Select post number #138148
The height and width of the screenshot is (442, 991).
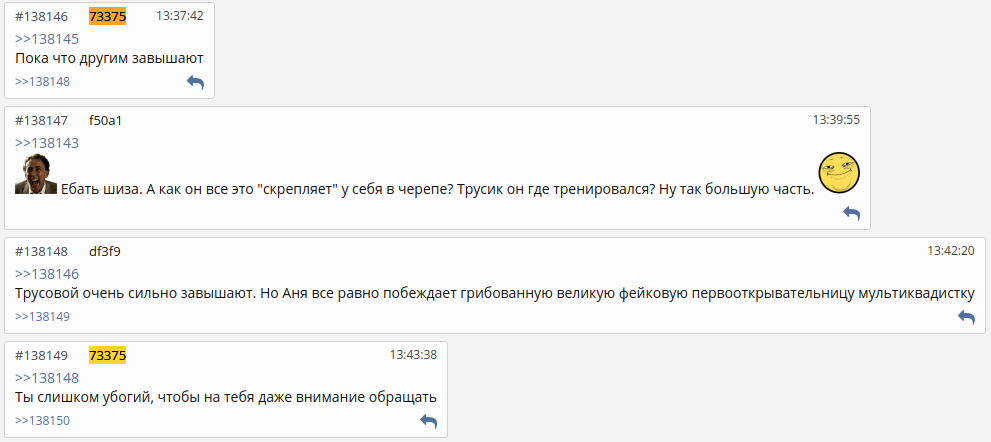click(x=41, y=251)
